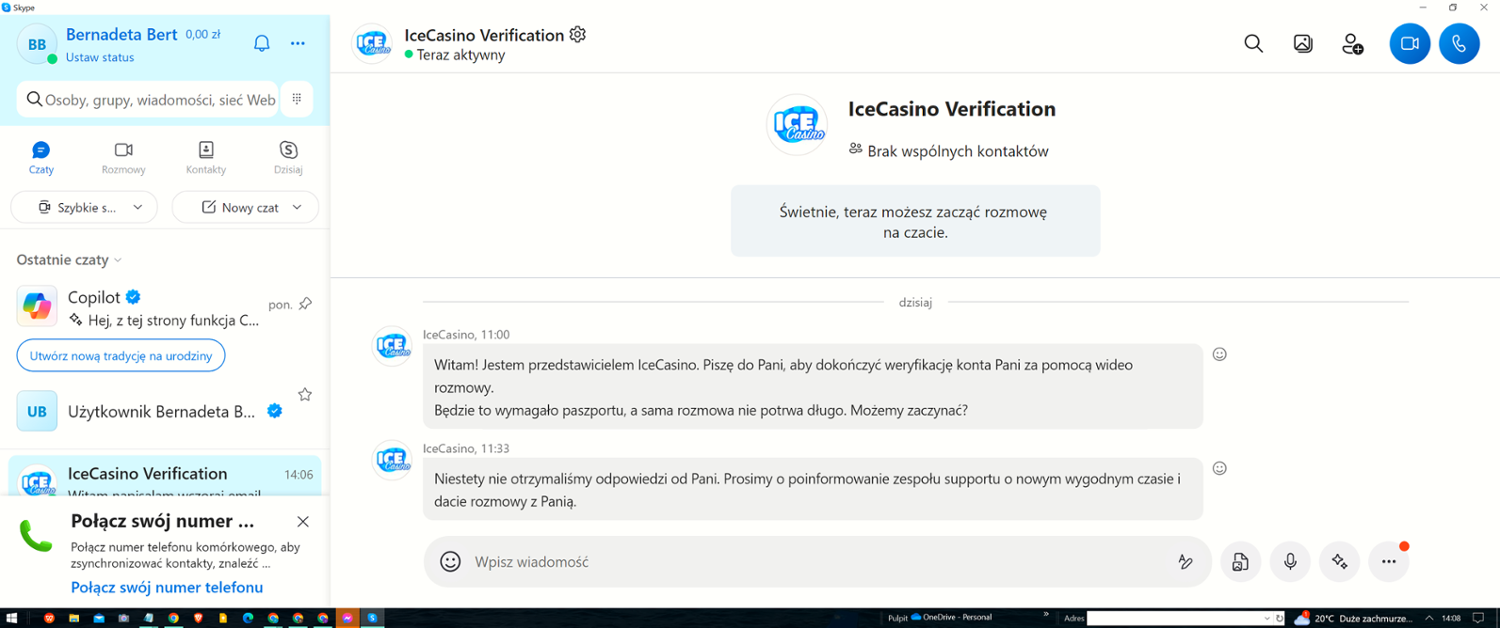
Task: Search within this conversation
Action: tap(1253, 44)
